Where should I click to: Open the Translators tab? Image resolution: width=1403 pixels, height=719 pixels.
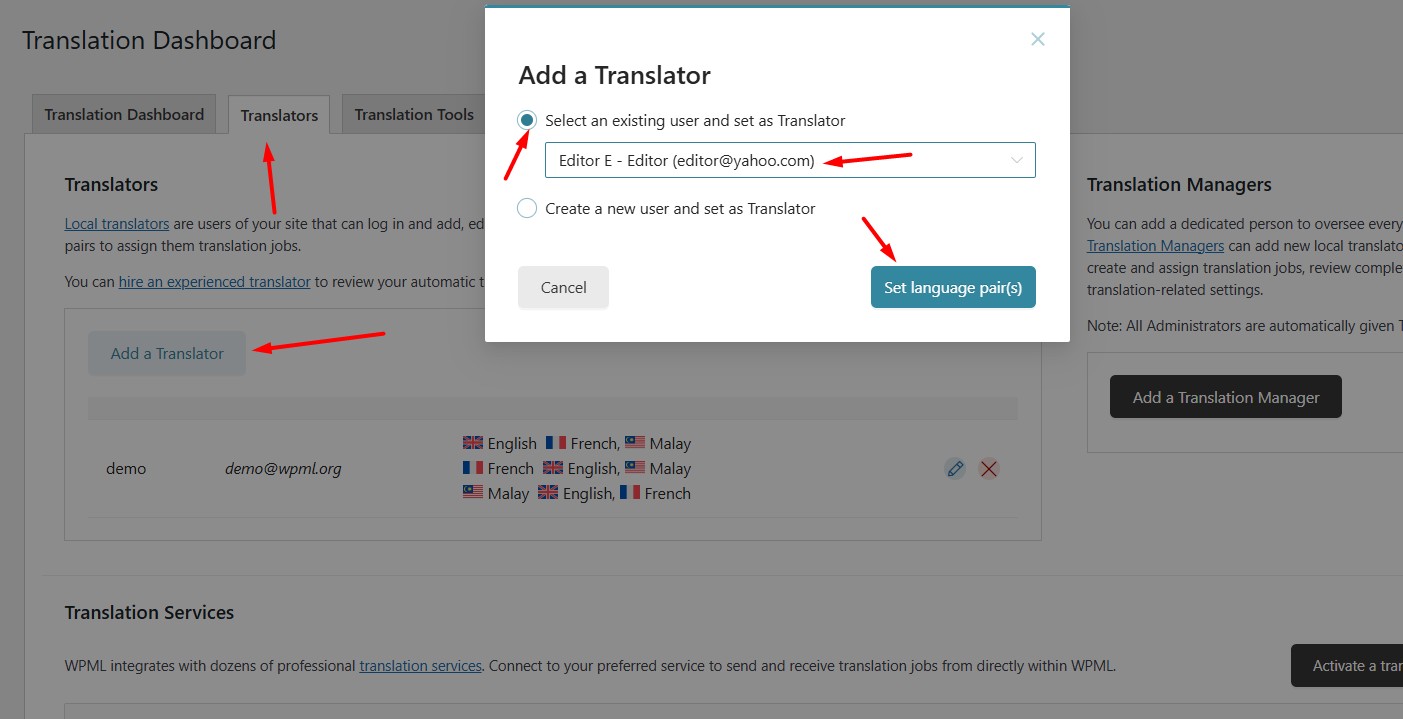point(279,115)
